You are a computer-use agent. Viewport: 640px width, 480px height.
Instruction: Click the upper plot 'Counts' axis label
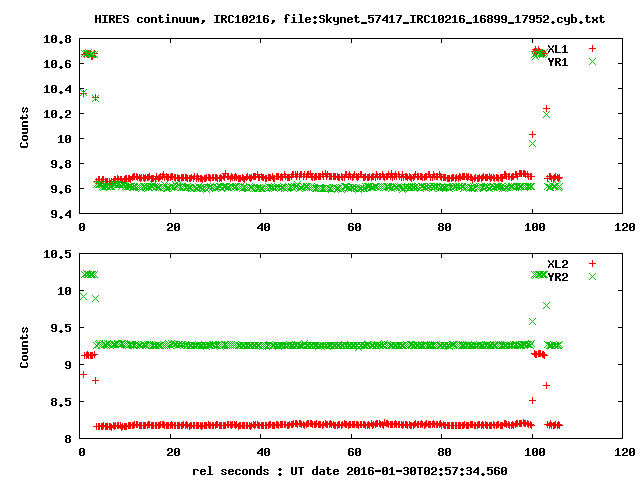[24, 127]
